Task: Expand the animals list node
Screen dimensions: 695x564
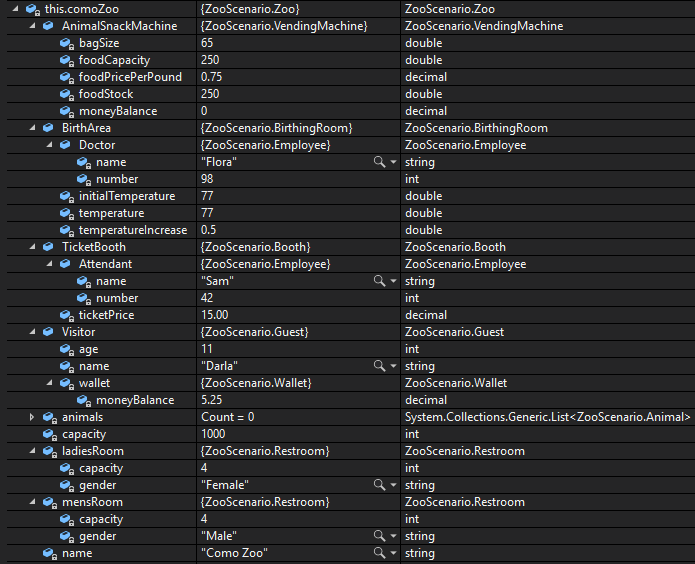Action: (31, 417)
